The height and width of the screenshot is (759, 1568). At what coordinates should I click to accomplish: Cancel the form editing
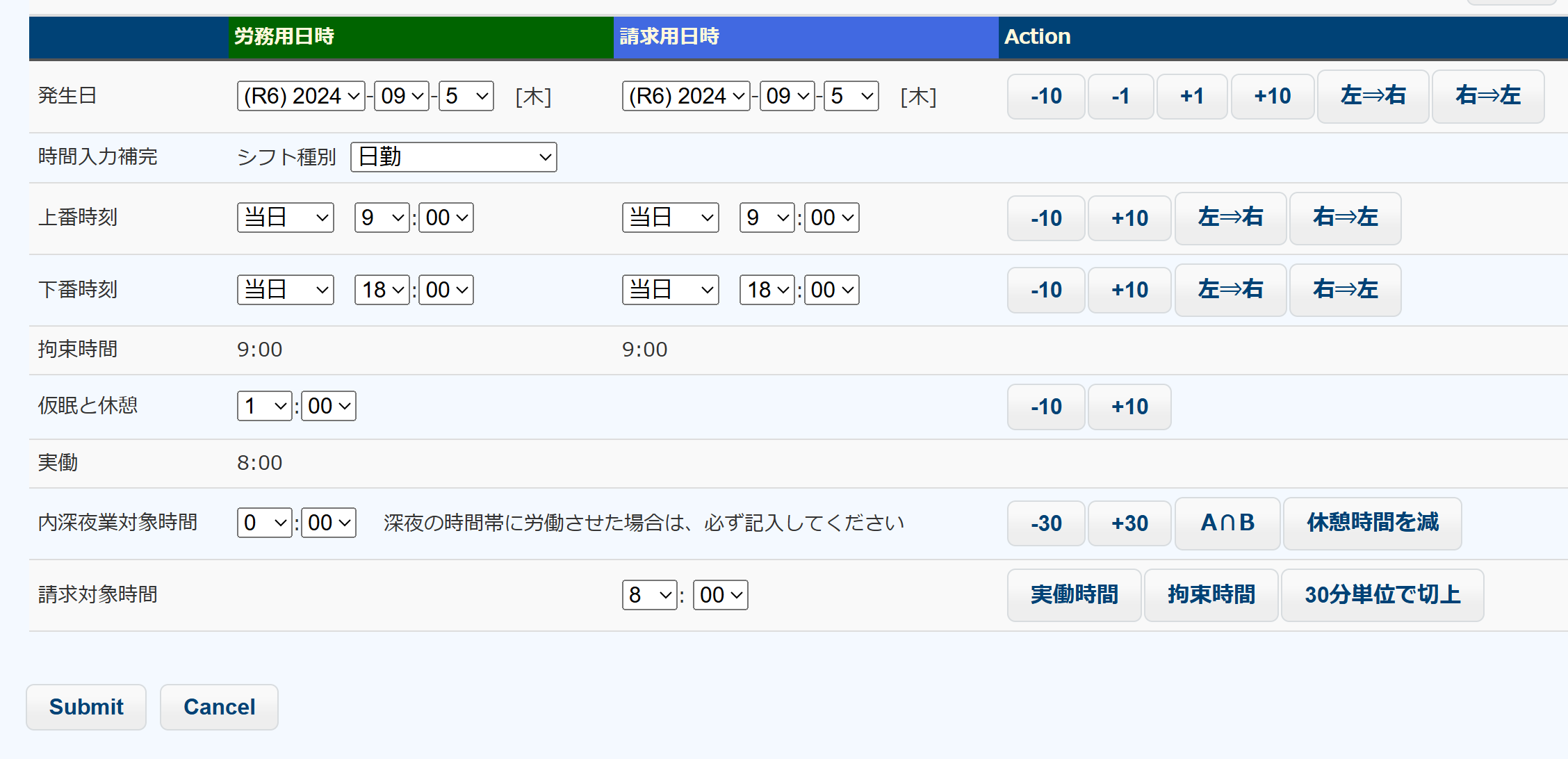pos(219,707)
